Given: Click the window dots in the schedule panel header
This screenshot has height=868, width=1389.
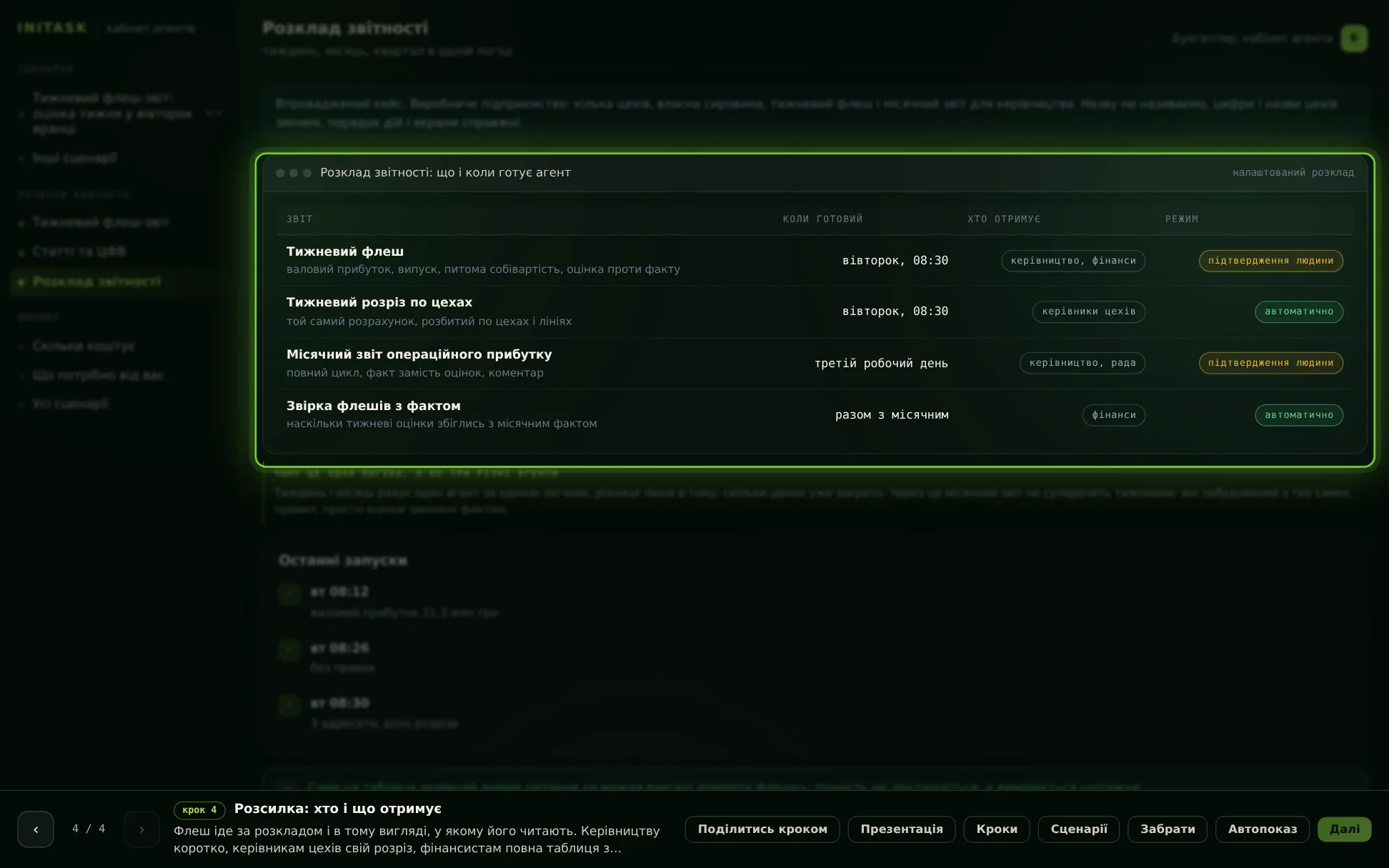Looking at the screenshot, I should pos(294,173).
